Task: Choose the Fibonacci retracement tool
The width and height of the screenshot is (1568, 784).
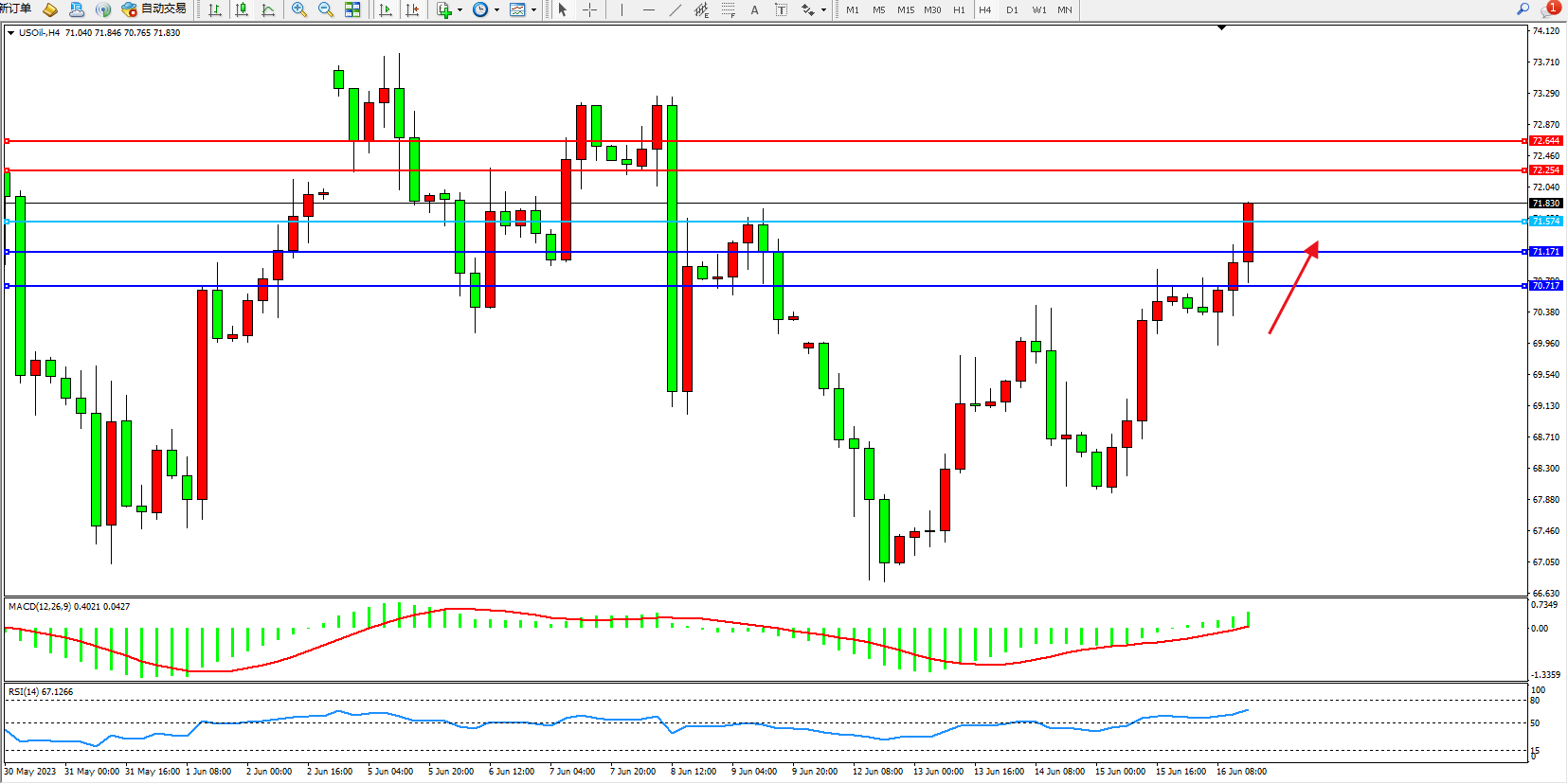Action: (728, 9)
